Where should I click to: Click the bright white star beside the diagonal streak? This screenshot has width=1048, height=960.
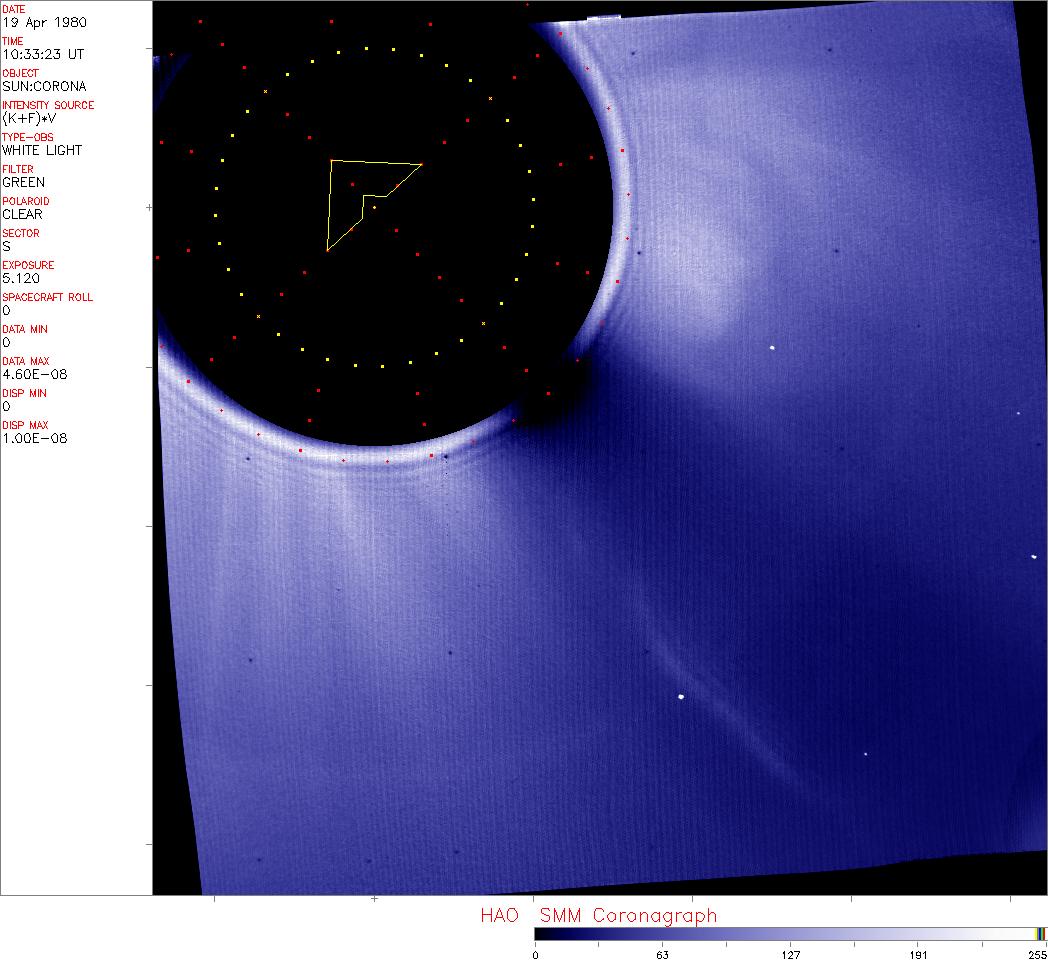(x=681, y=697)
